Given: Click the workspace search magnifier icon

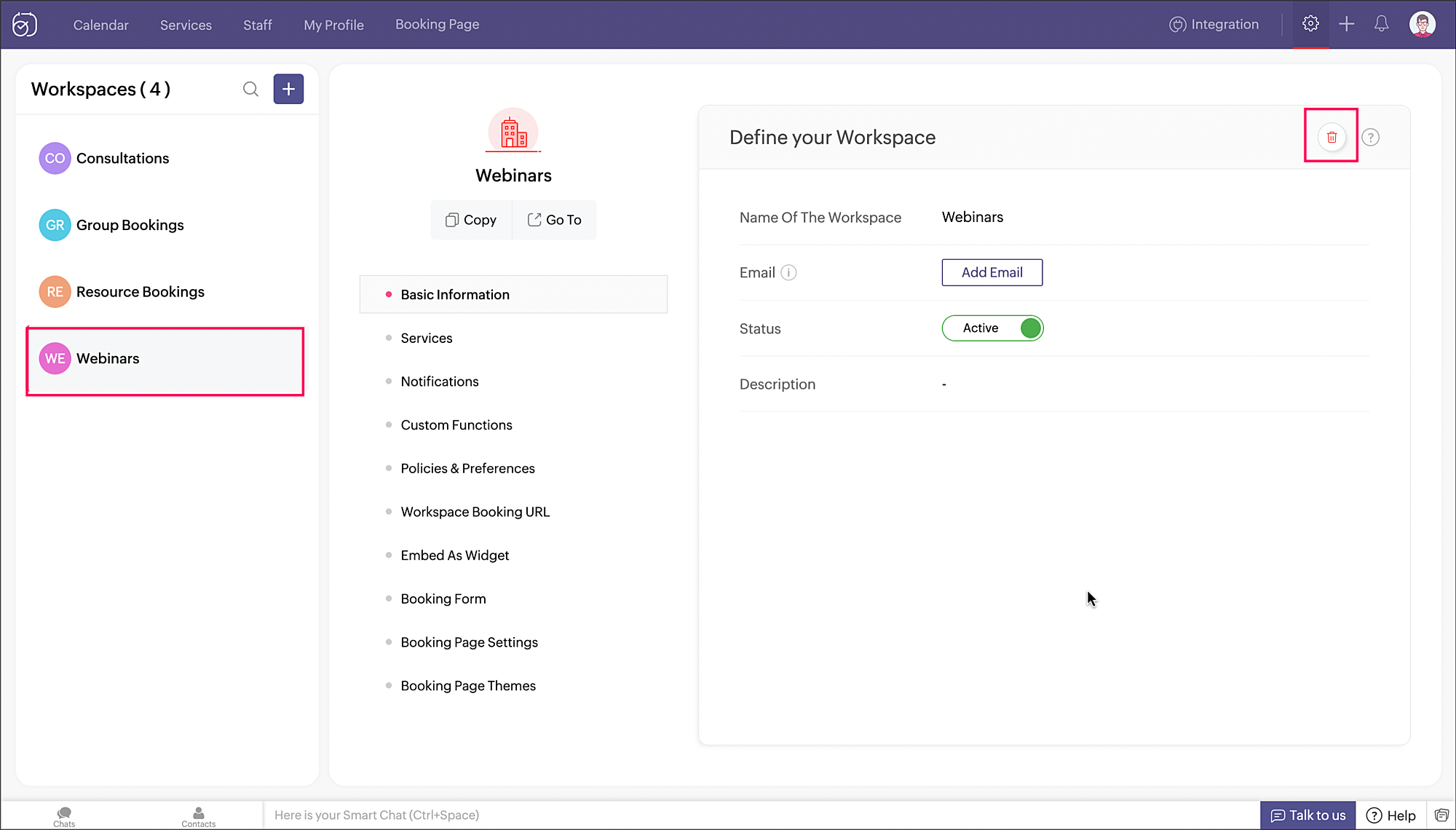Looking at the screenshot, I should (x=250, y=89).
